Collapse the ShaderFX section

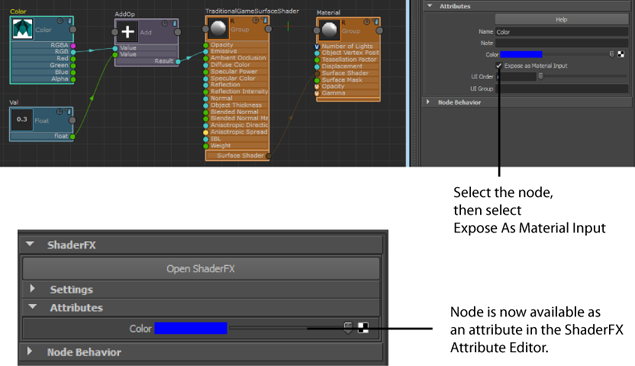30,244
